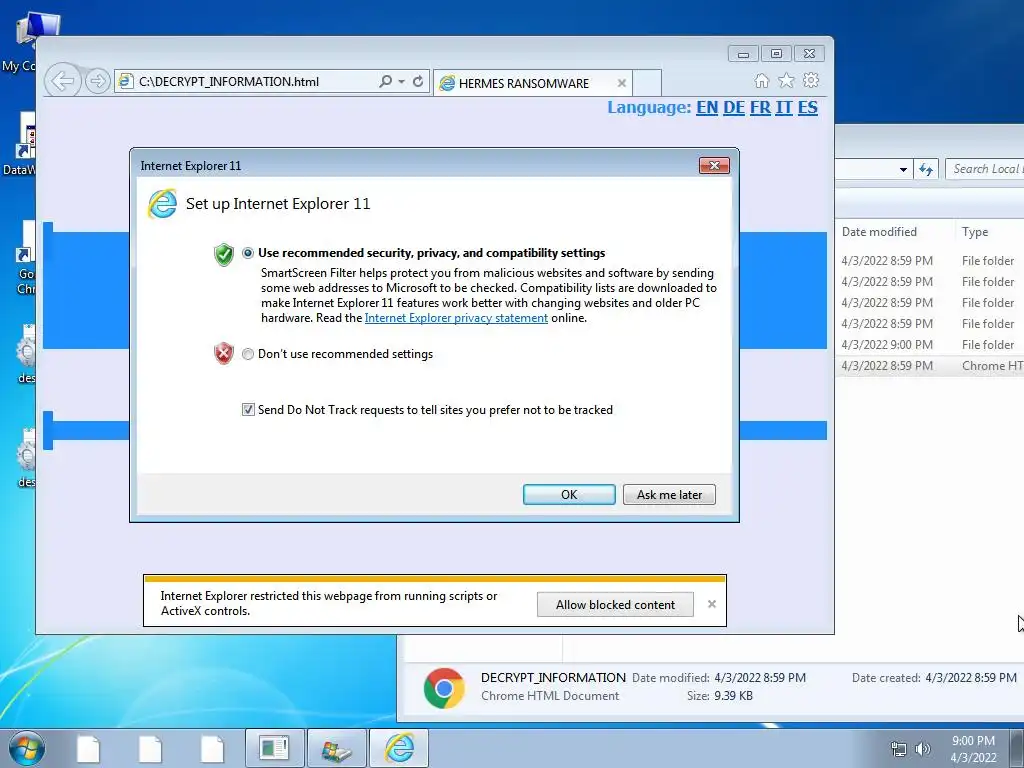Click DECRYPT_INFORMATION name in details pane
Image resolution: width=1024 pixels, height=768 pixels.
[x=553, y=678]
